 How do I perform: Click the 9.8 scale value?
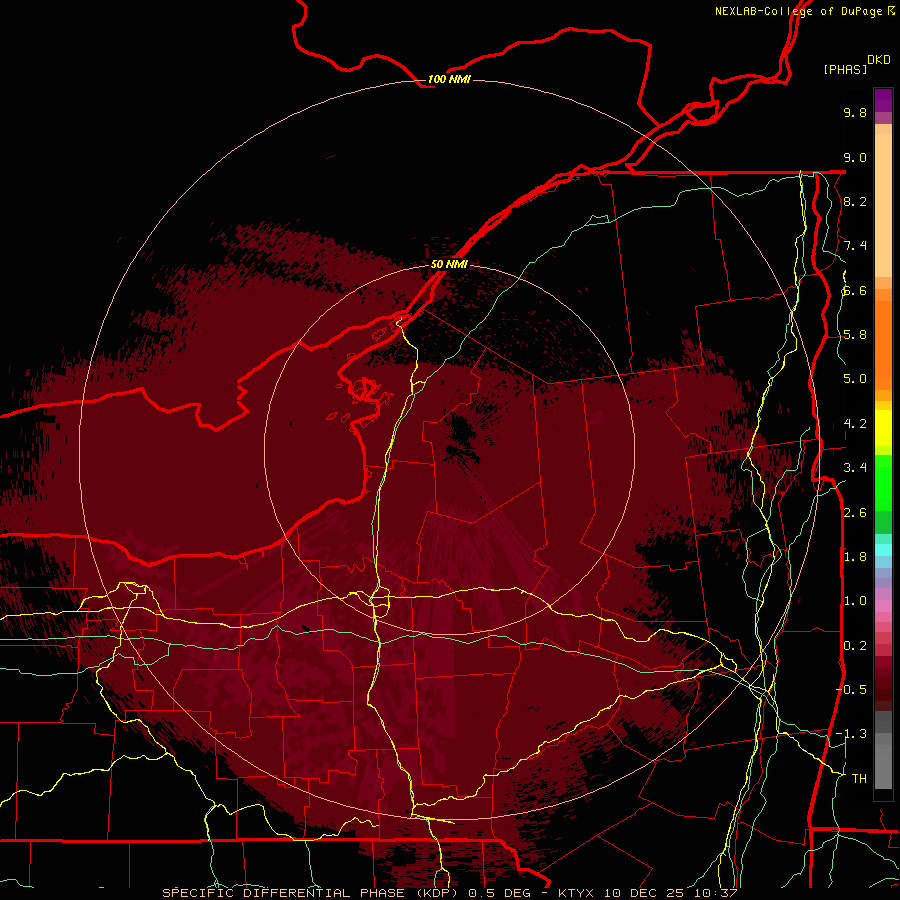pyautogui.click(x=855, y=112)
